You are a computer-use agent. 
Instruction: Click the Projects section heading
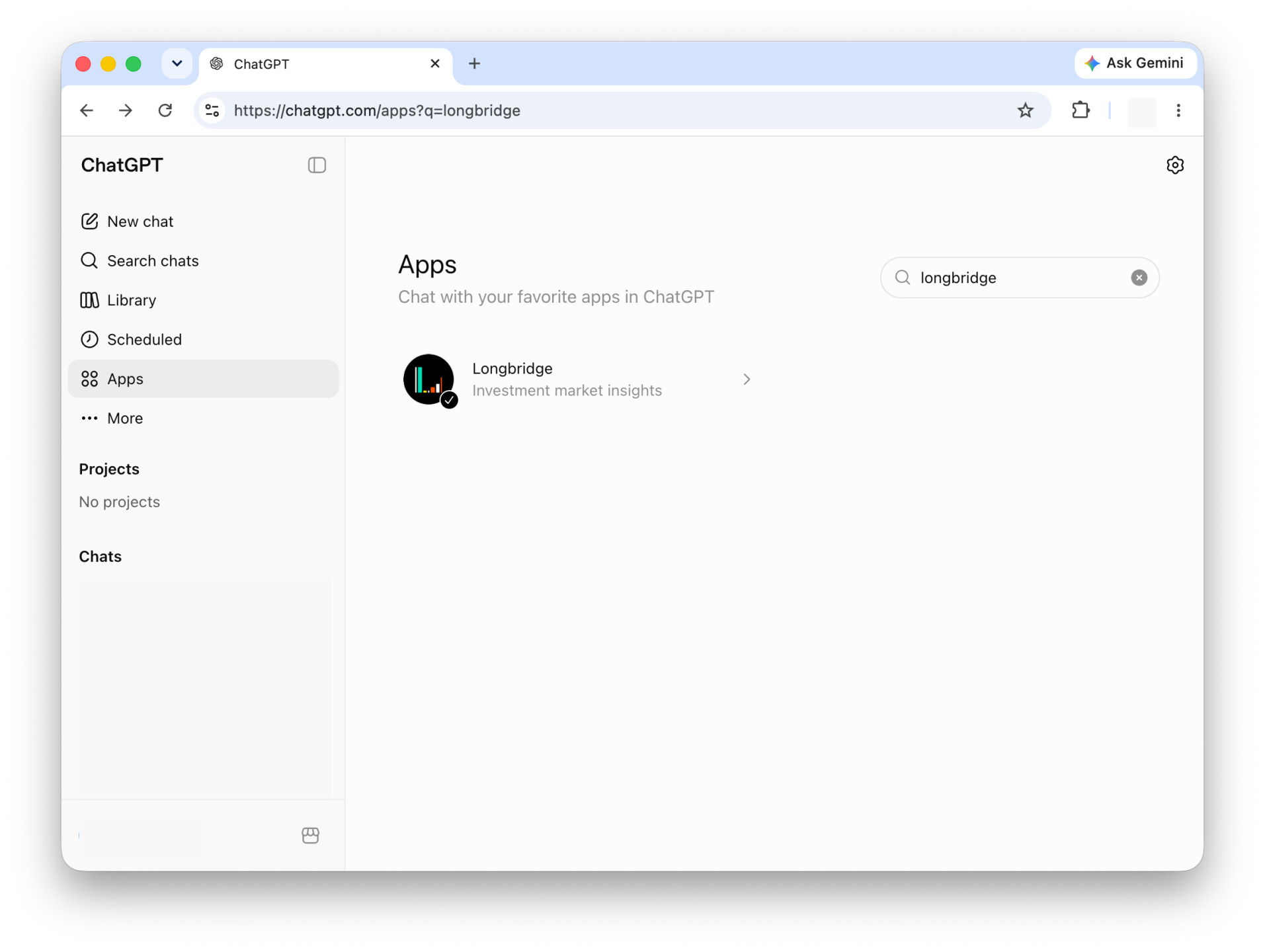click(x=109, y=469)
